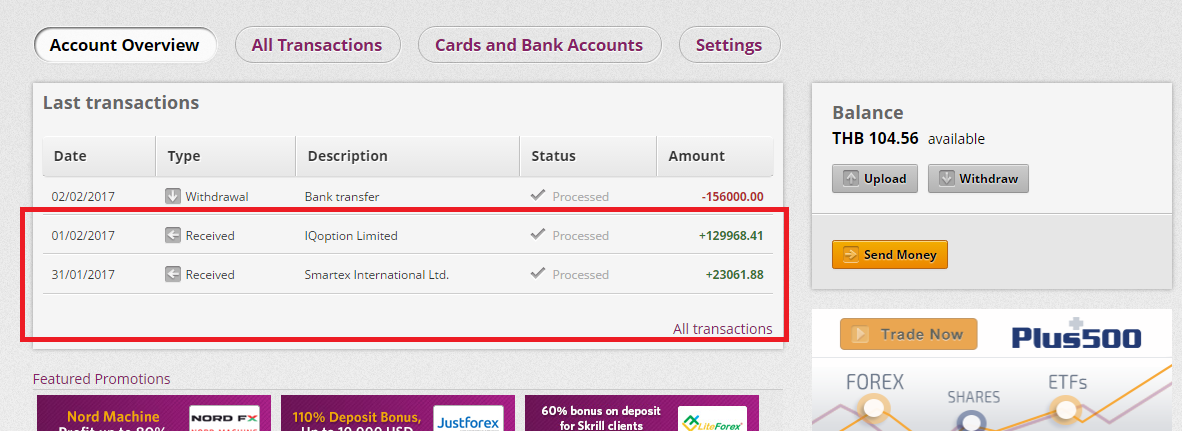This screenshot has width=1182, height=431.
Task: Click the Processed checkmark for Bank transfer
Action: [x=537, y=195]
